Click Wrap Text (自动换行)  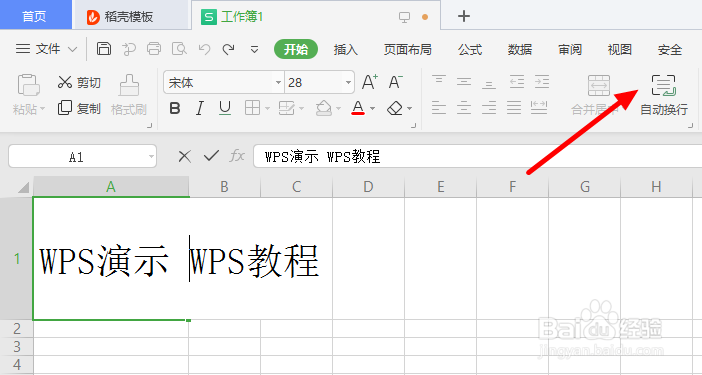point(663,95)
